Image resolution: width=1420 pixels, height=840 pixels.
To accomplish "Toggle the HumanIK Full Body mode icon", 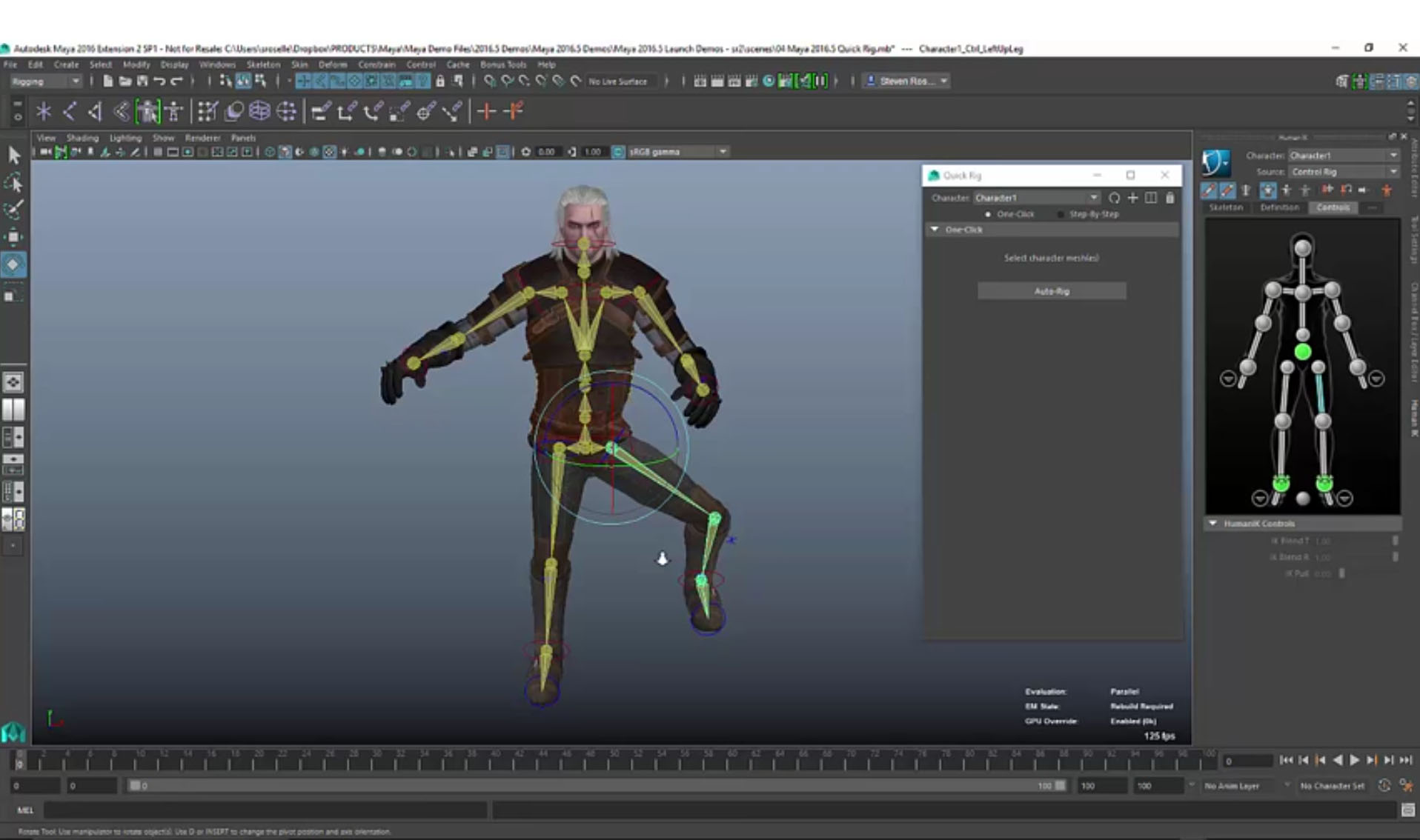I will [1268, 190].
